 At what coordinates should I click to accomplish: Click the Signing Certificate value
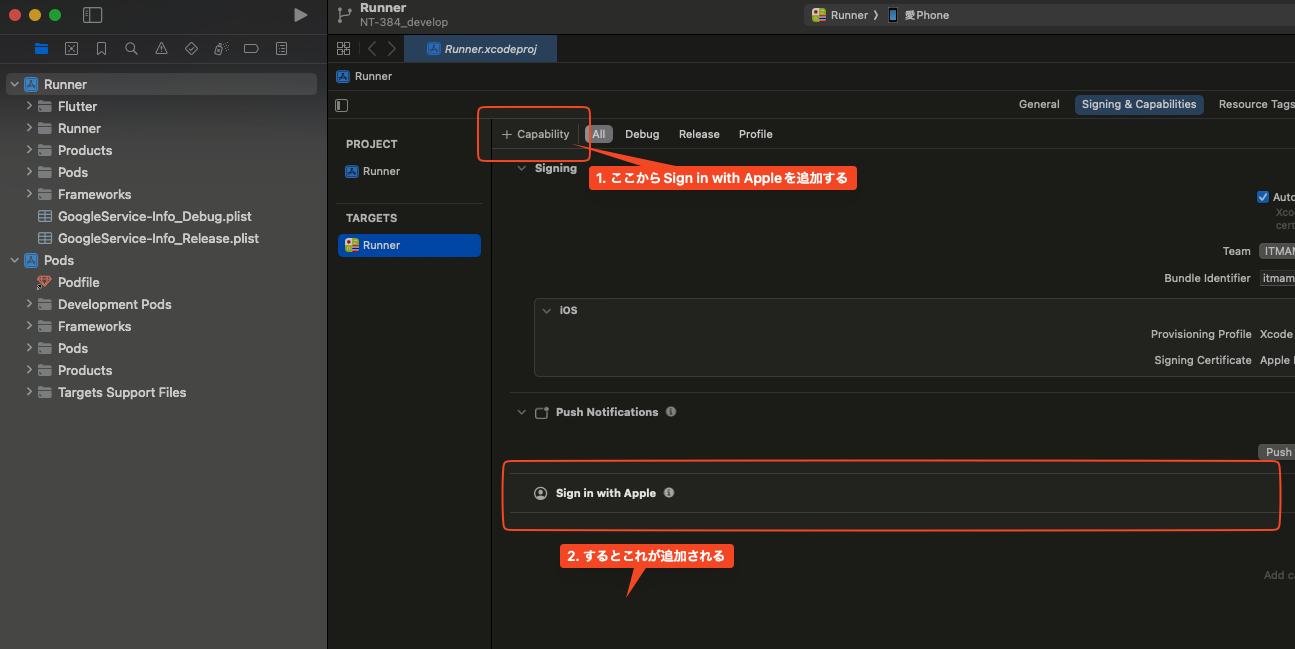click(1276, 360)
